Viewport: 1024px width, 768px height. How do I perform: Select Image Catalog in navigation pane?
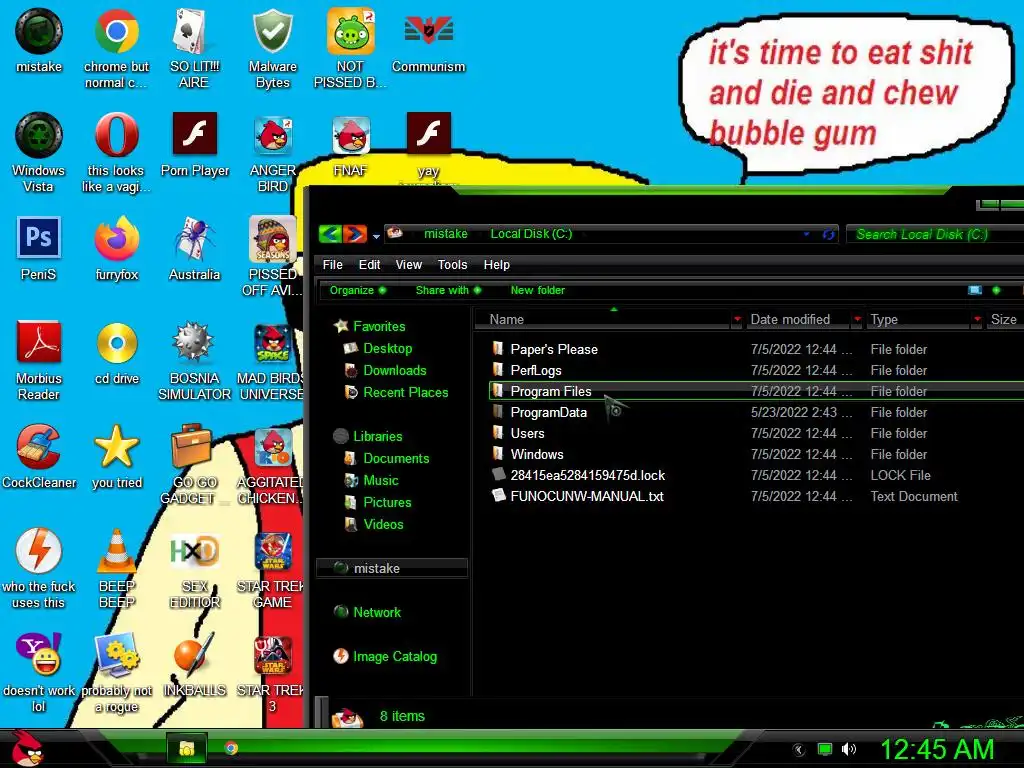point(394,656)
